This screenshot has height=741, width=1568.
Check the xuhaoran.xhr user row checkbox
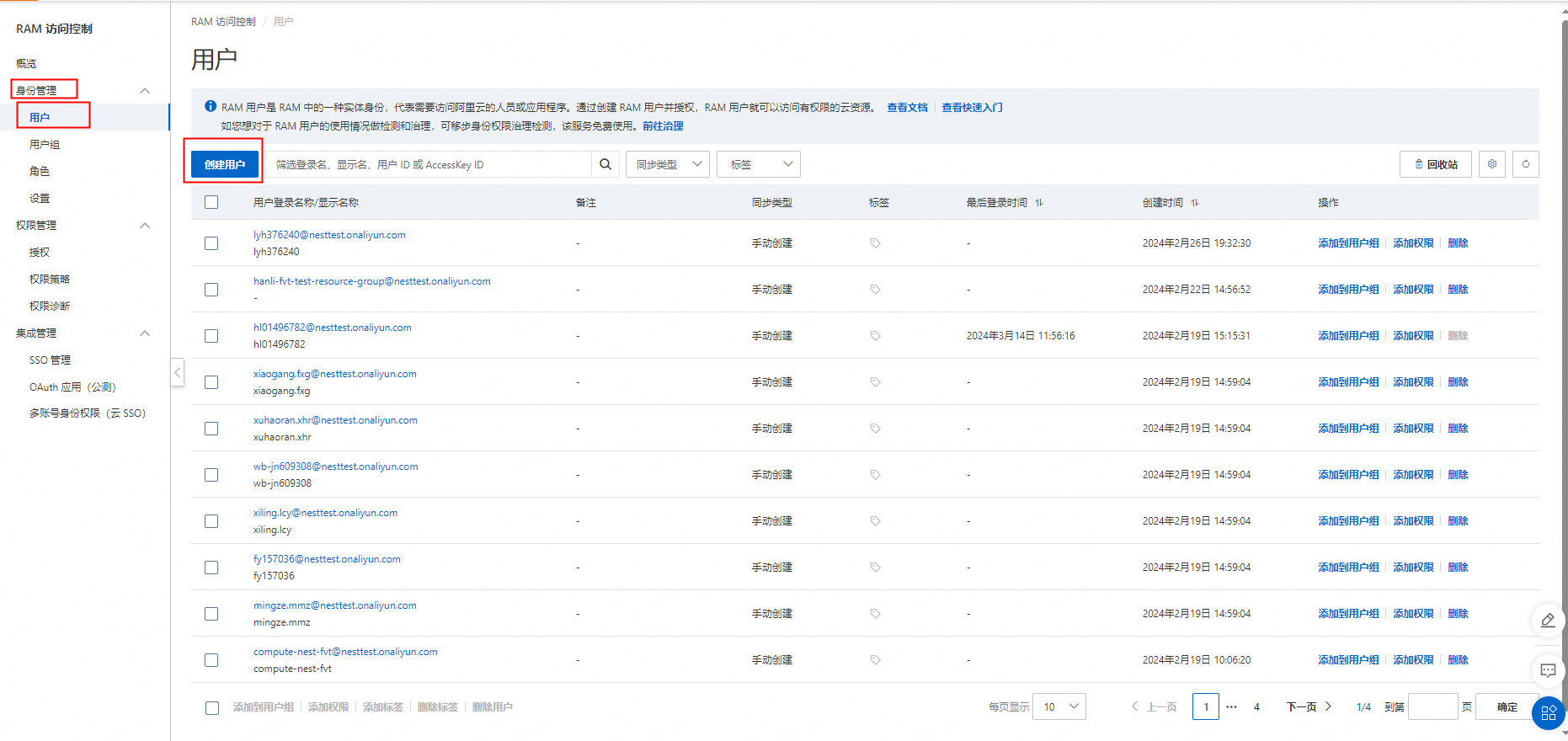(211, 429)
